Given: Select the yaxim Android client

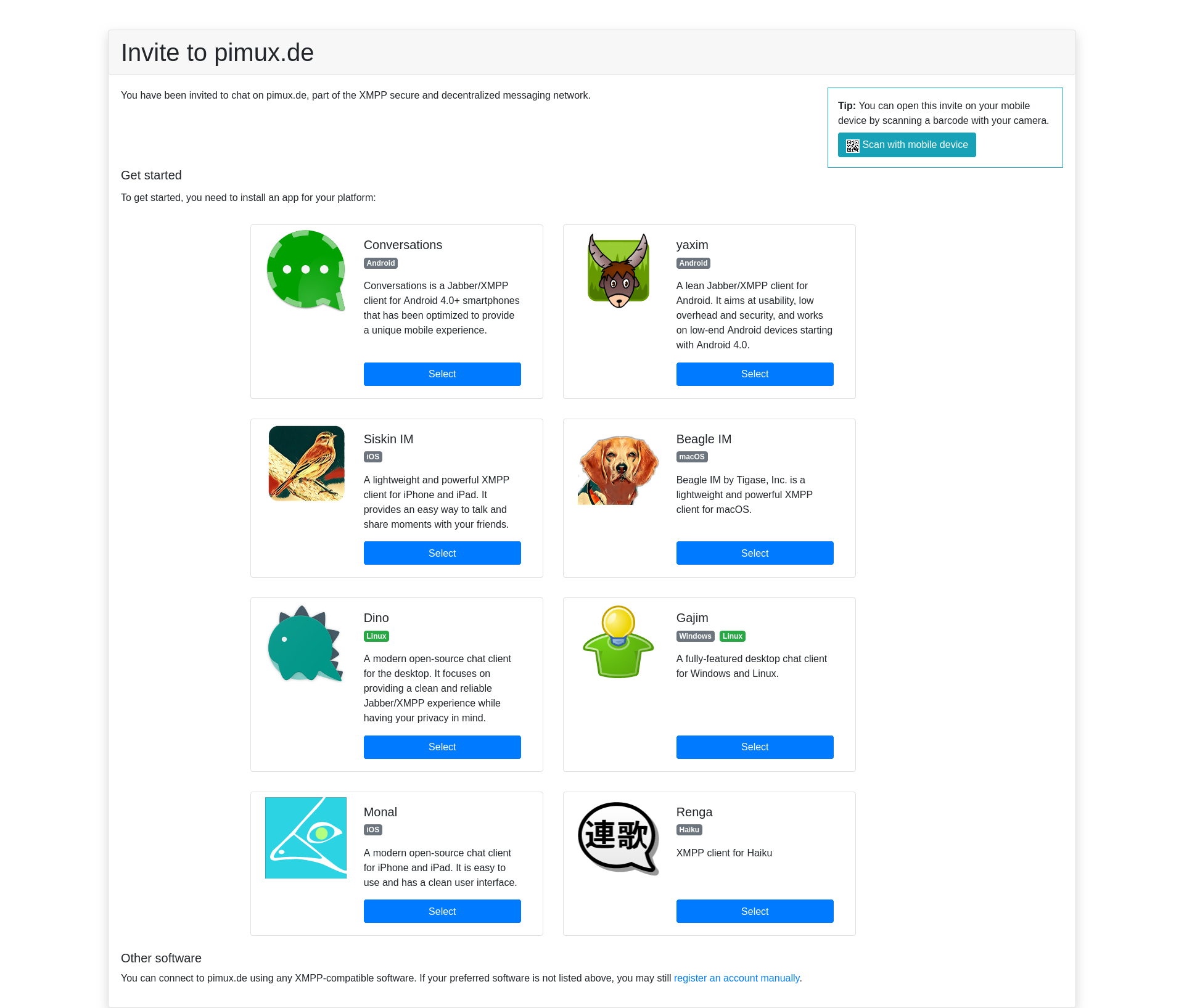Looking at the screenshot, I should [x=755, y=374].
